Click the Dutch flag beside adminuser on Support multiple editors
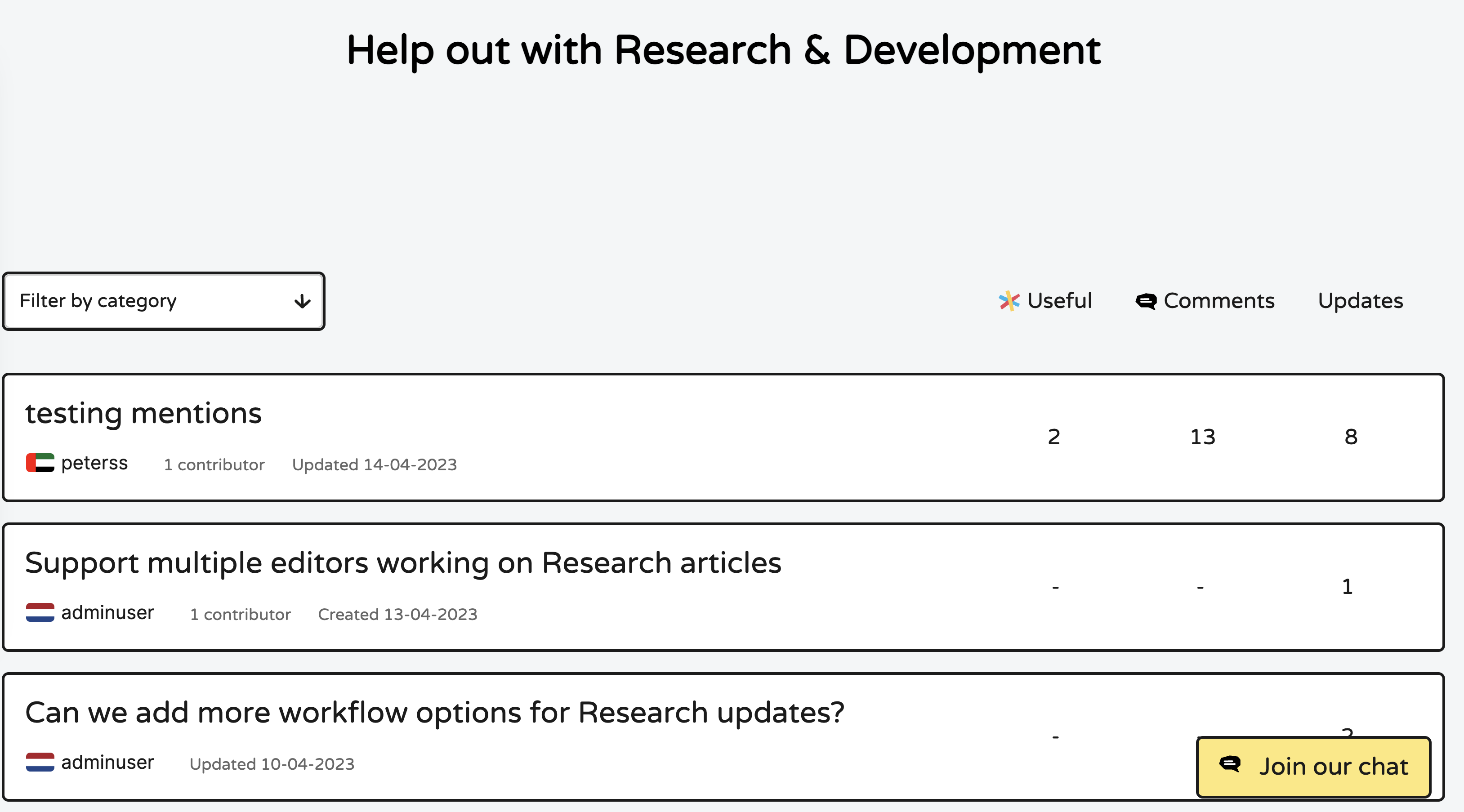Screen dimensions: 1464x812 (x=40, y=612)
